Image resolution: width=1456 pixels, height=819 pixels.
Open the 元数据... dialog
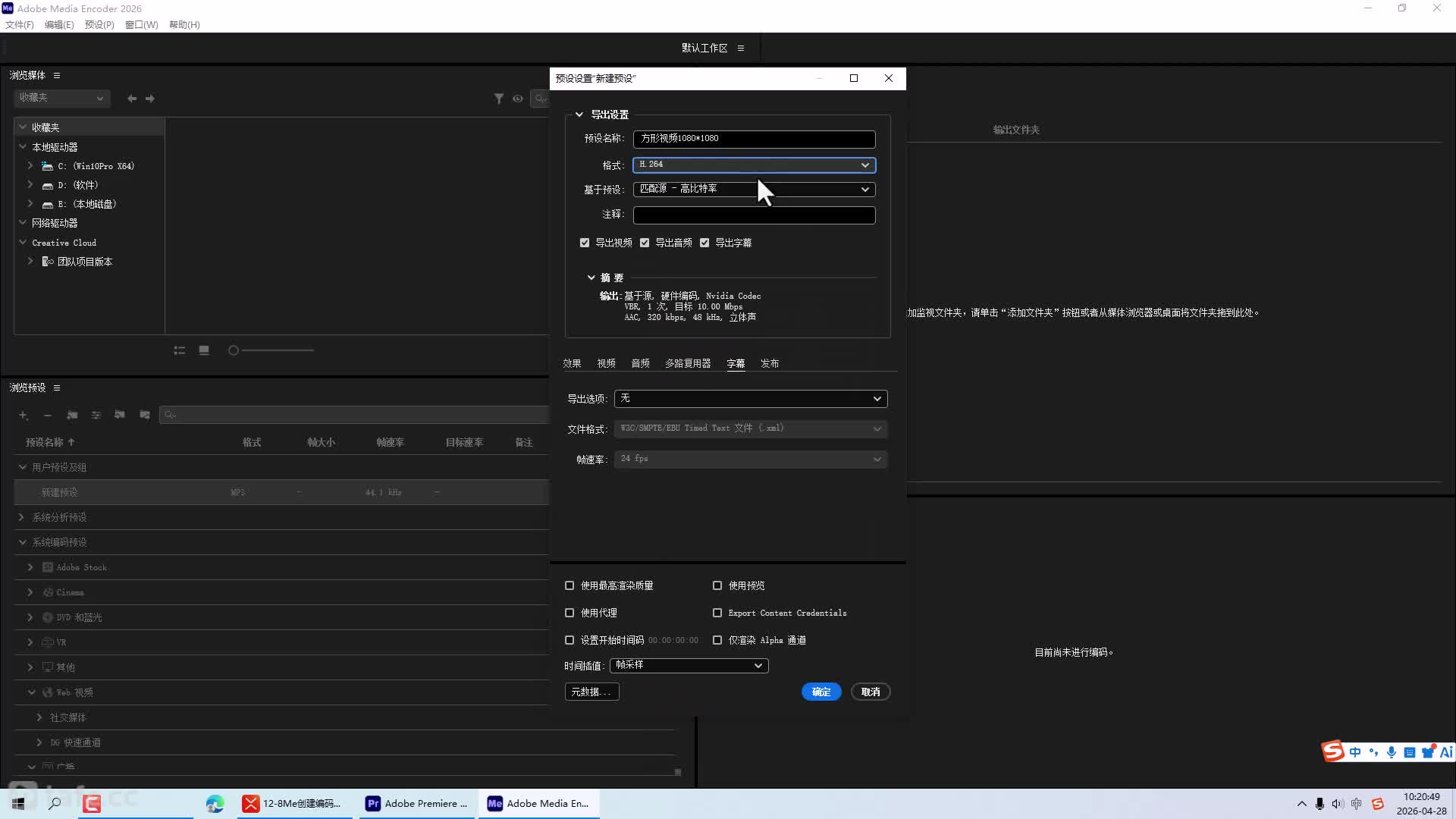tap(591, 692)
